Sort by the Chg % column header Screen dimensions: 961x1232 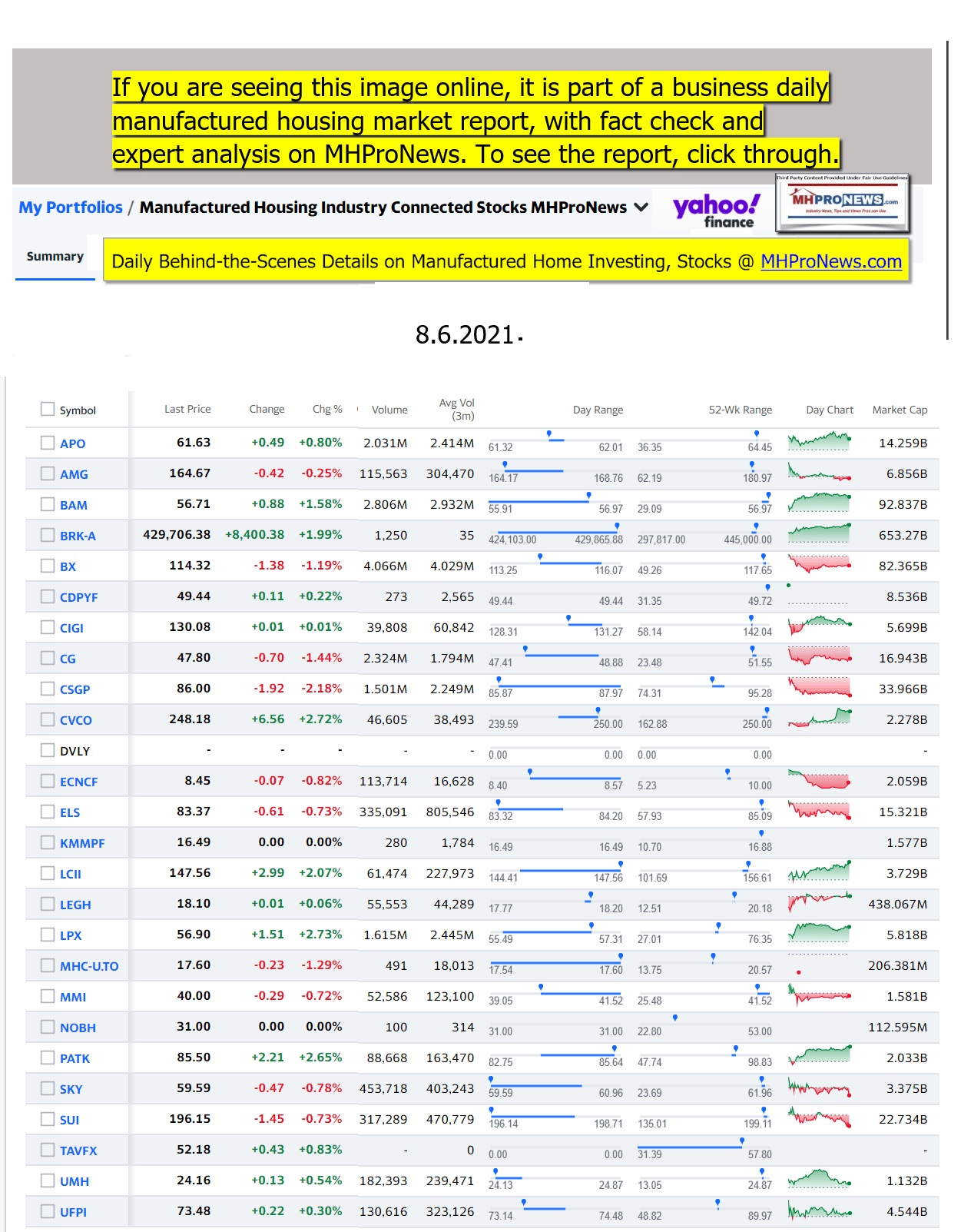pyautogui.click(x=326, y=410)
